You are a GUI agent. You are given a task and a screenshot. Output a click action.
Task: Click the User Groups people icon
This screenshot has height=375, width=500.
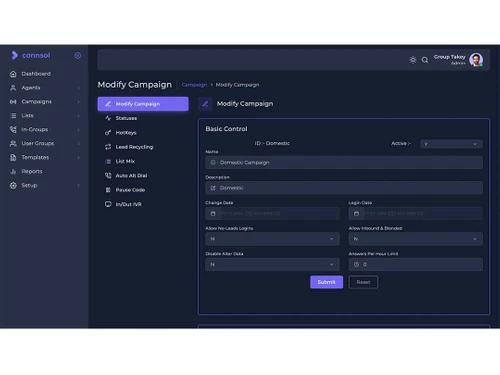(13, 144)
